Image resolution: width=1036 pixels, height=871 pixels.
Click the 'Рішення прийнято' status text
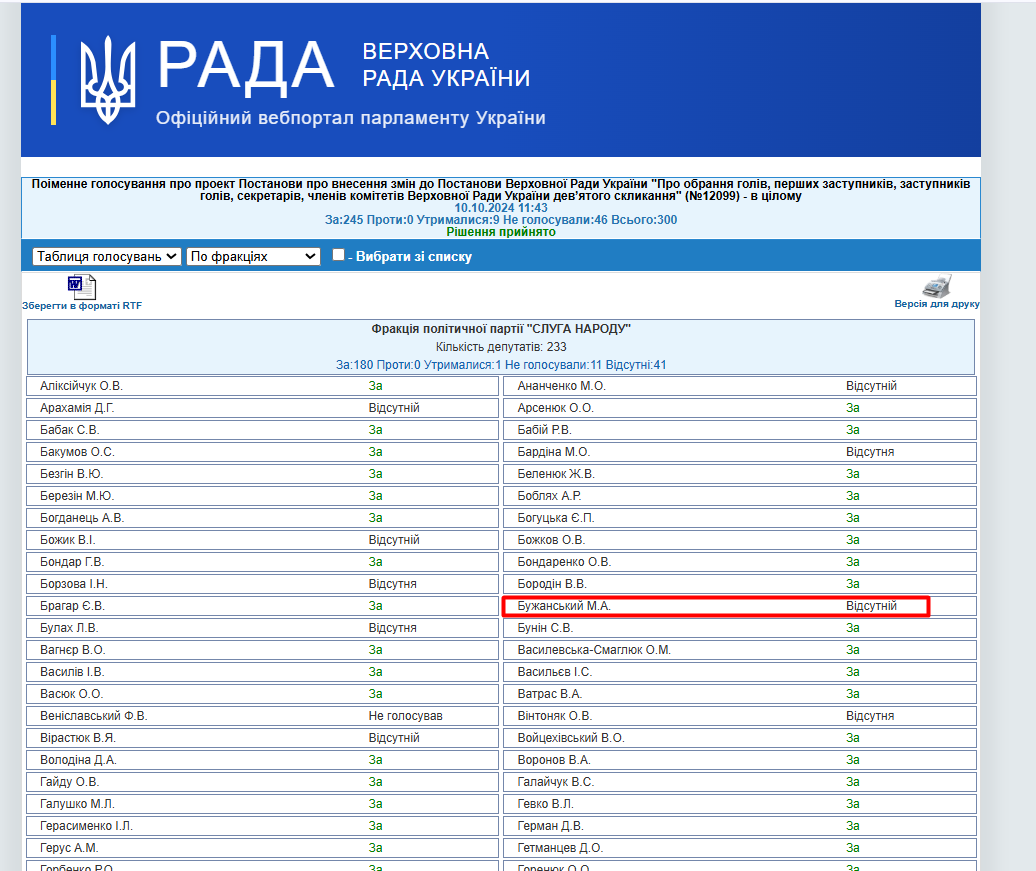click(x=501, y=232)
